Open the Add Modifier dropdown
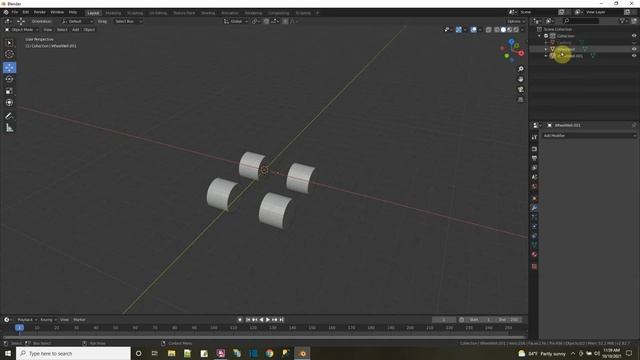Screen dimensions: 640x360 tap(589, 136)
